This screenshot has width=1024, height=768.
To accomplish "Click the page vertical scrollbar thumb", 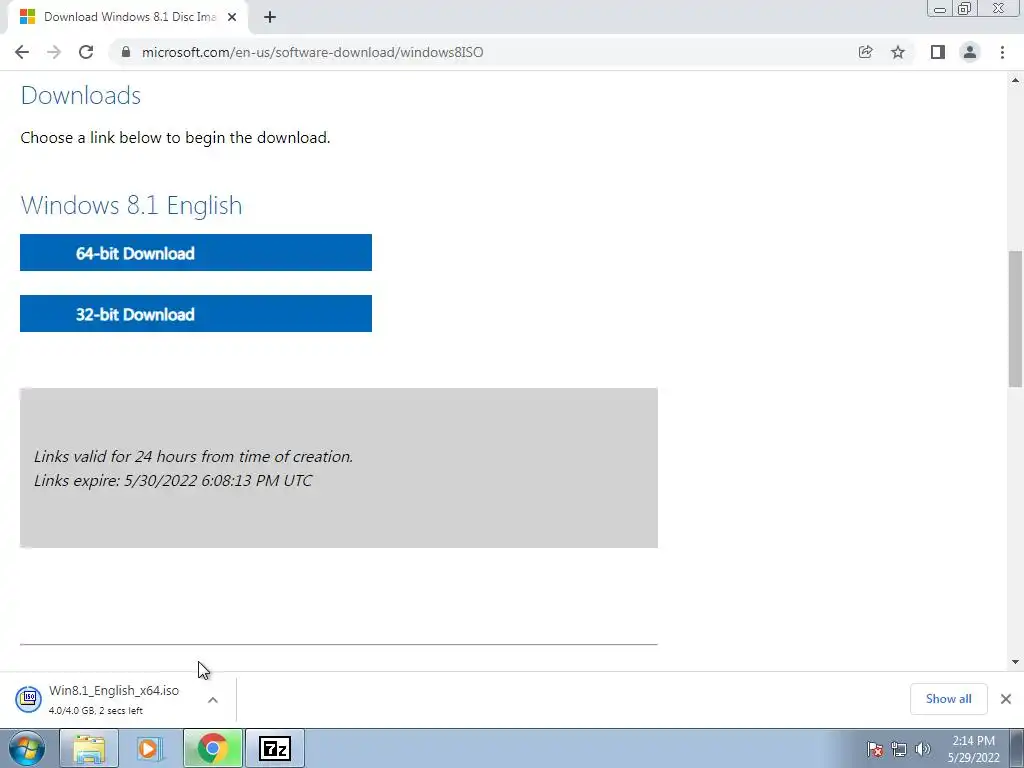I will (1015, 319).
